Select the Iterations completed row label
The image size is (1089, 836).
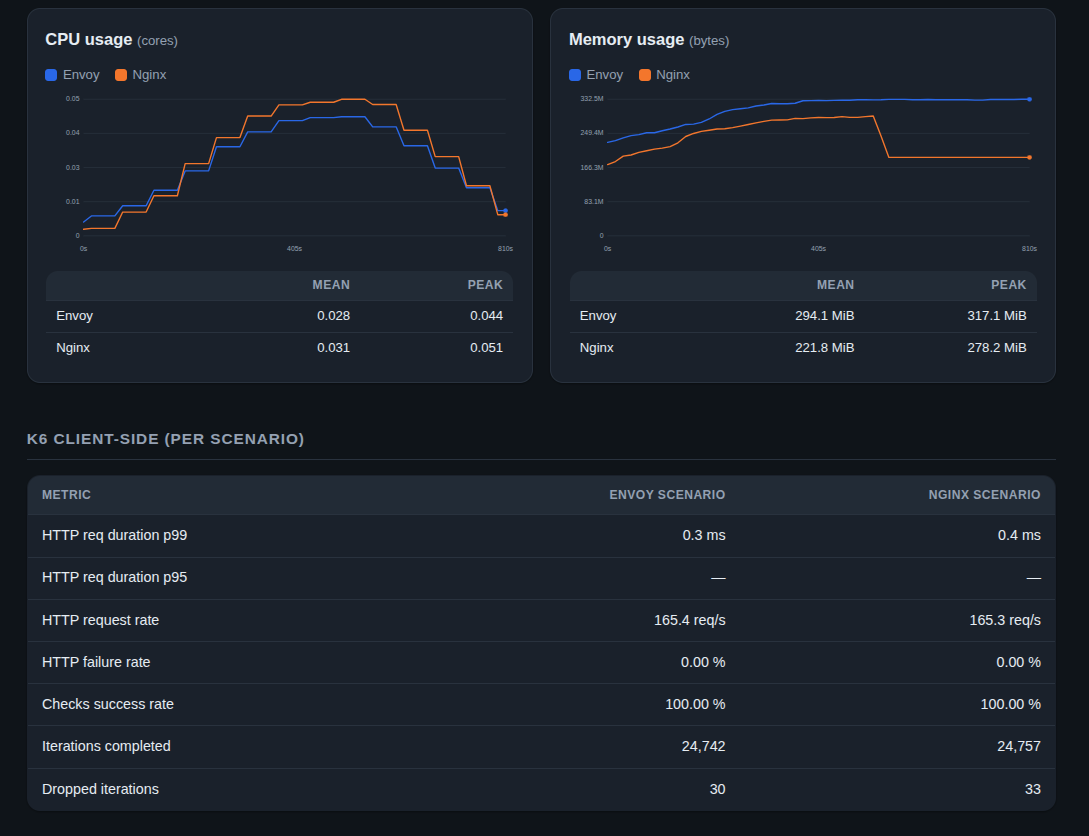click(x=106, y=746)
